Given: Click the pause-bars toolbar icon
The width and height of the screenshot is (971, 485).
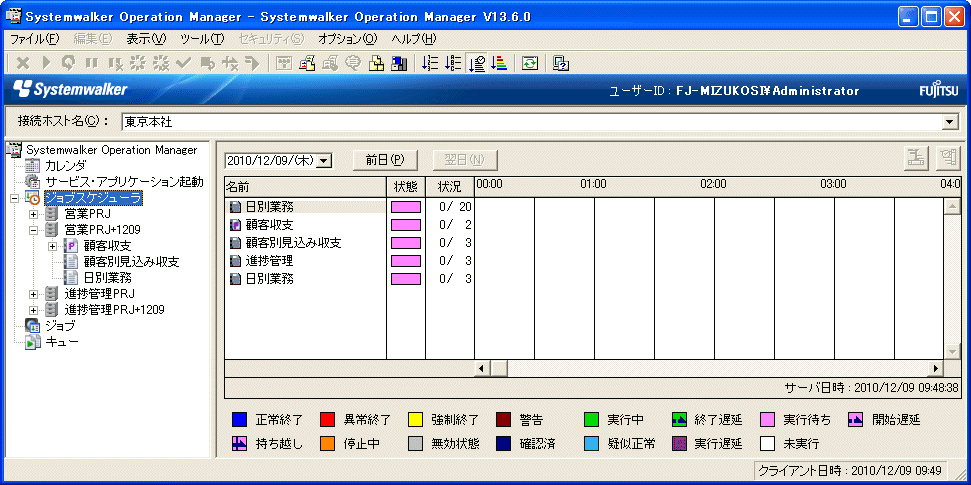Looking at the screenshot, I should (x=92, y=63).
